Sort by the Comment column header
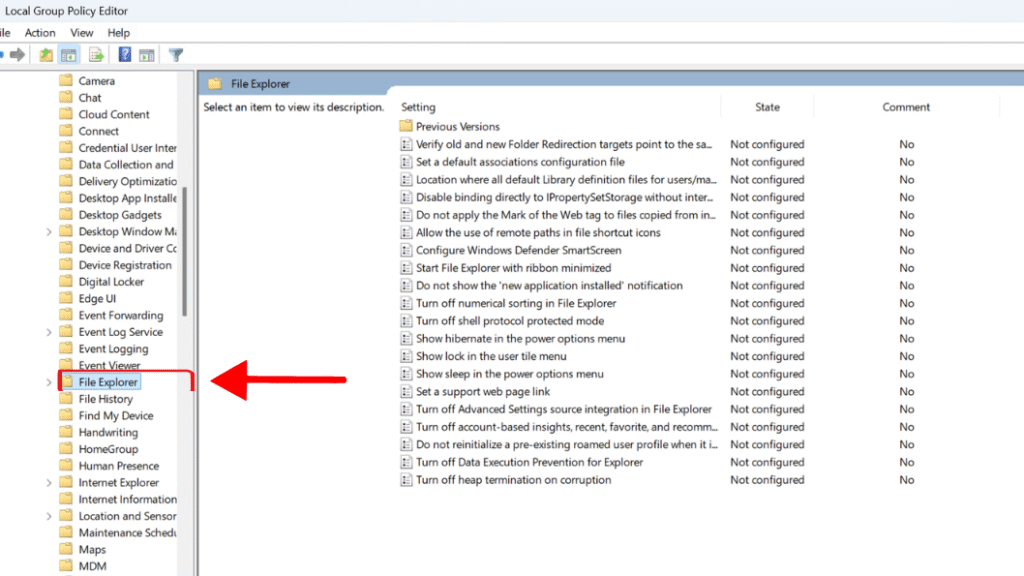Viewport: 1024px width, 576px height. (x=906, y=107)
